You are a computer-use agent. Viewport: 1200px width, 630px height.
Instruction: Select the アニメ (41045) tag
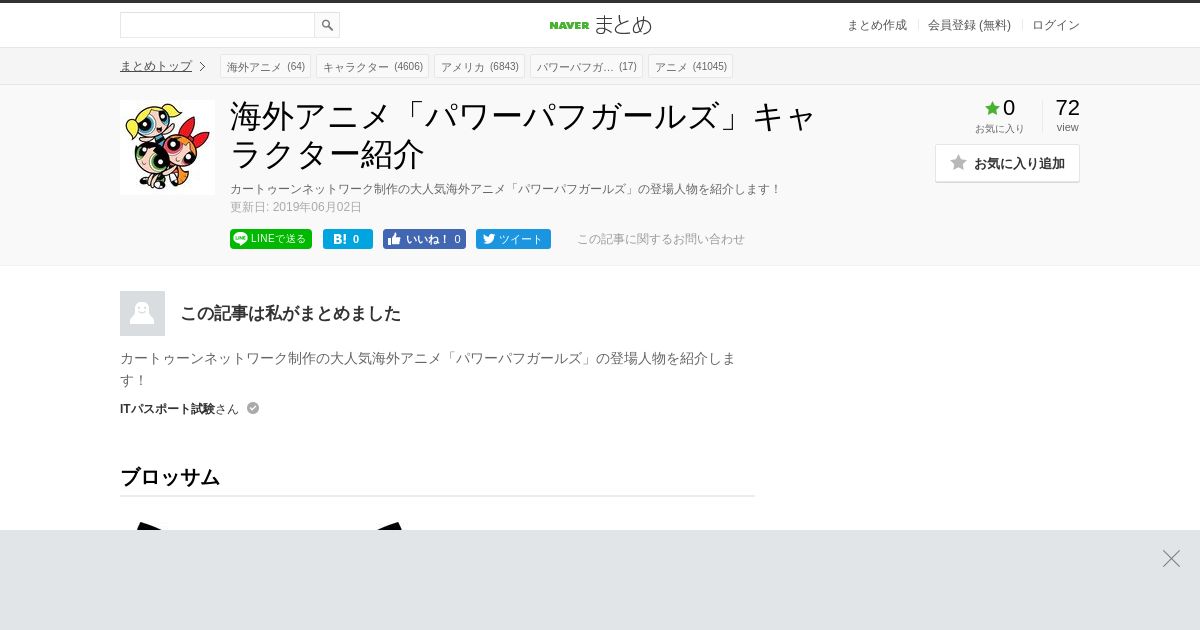(690, 66)
